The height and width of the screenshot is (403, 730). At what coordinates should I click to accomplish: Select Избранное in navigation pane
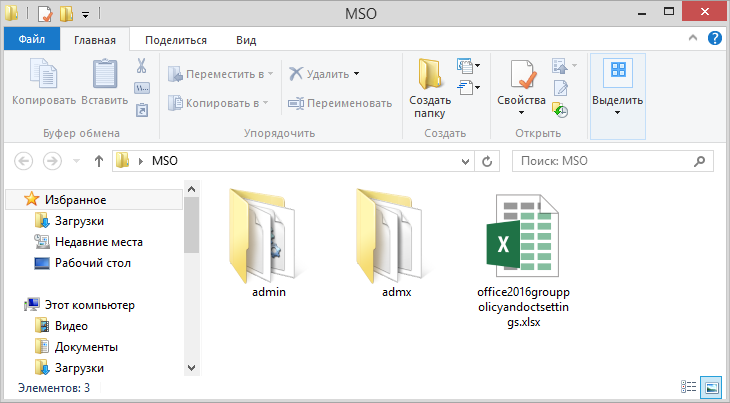94,200
